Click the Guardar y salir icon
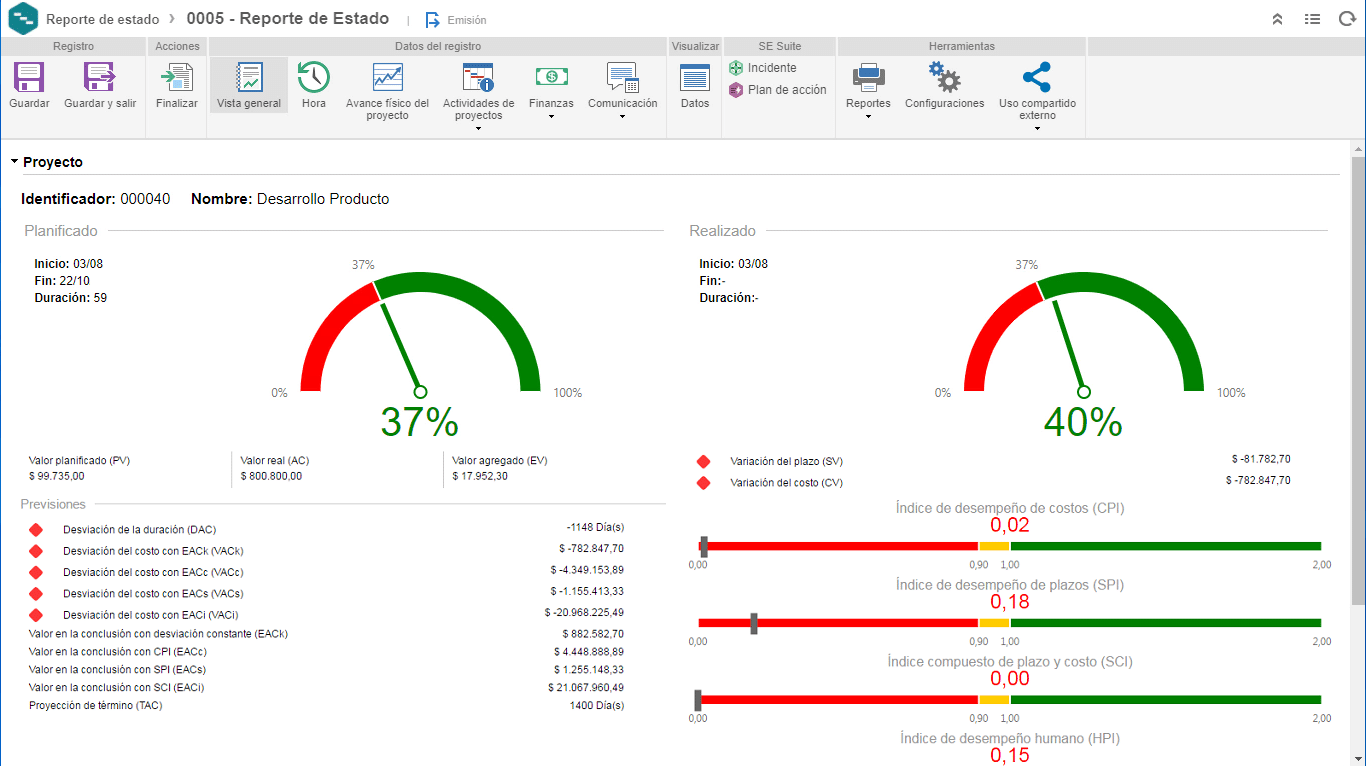The height and width of the screenshot is (766, 1366). click(x=100, y=77)
